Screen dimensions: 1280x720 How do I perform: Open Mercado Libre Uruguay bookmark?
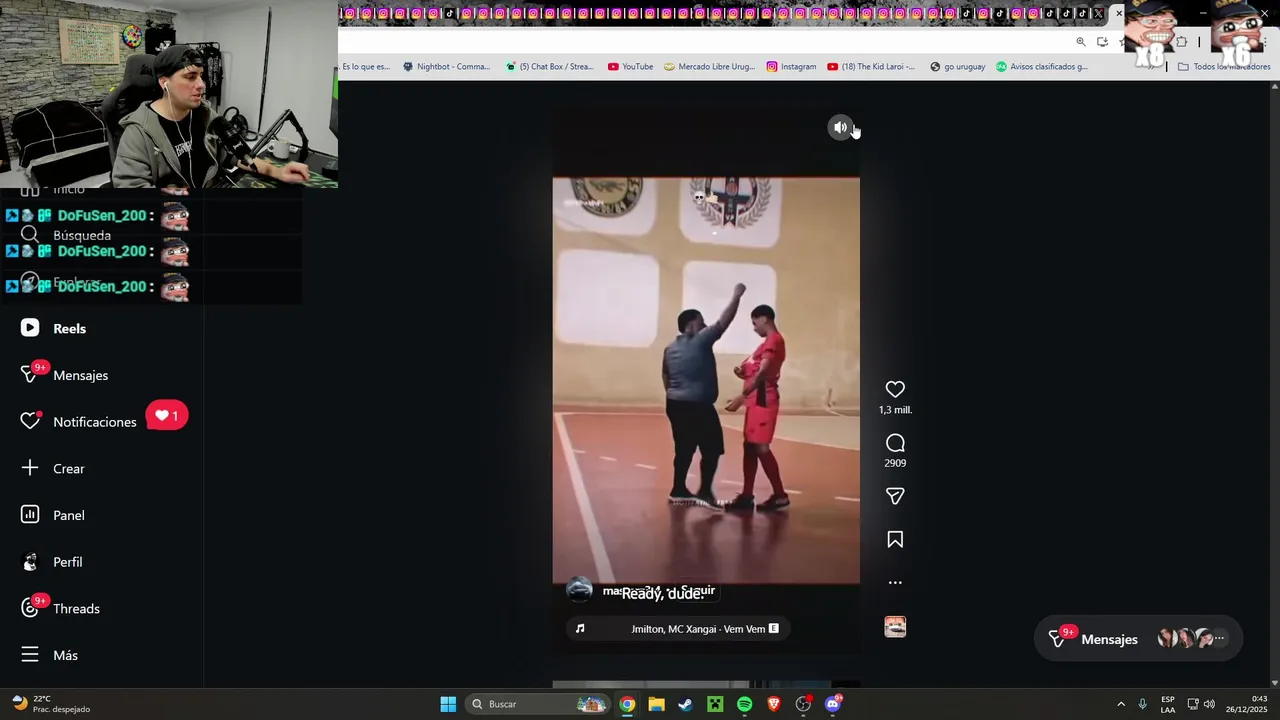point(709,67)
